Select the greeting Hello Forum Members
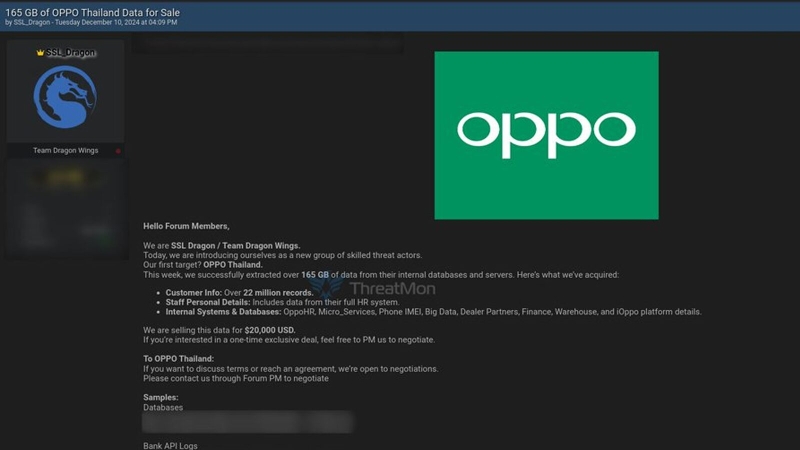The image size is (800, 450). coord(186,226)
